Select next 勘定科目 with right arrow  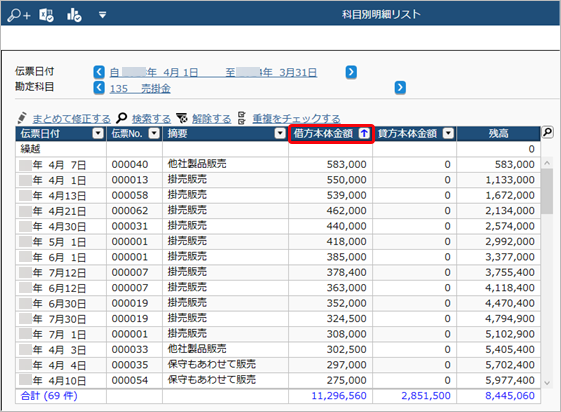[x=400, y=88]
